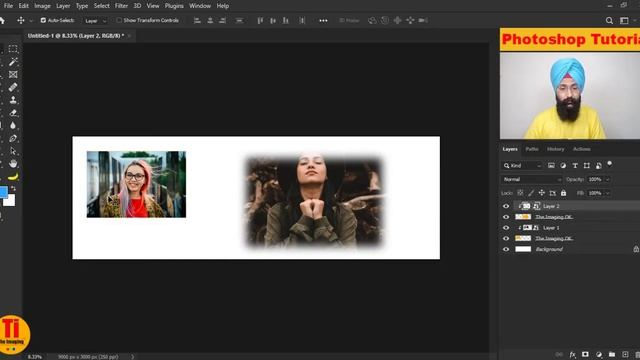The height and width of the screenshot is (360, 640).
Task: Align right edges in options bar
Action: click(223, 20)
